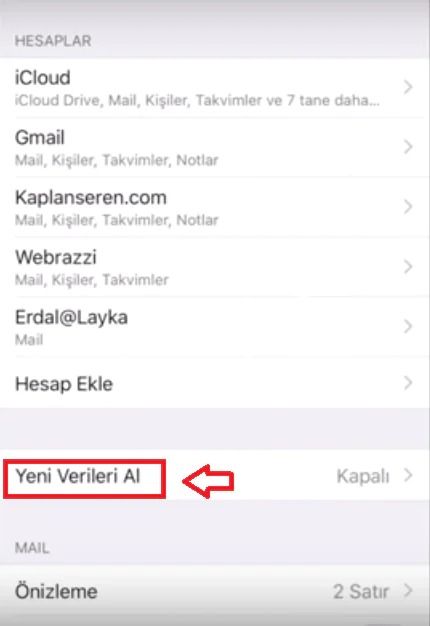
Task: Open the Önizleme preview setting
Action: pyautogui.click(x=215, y=591)
